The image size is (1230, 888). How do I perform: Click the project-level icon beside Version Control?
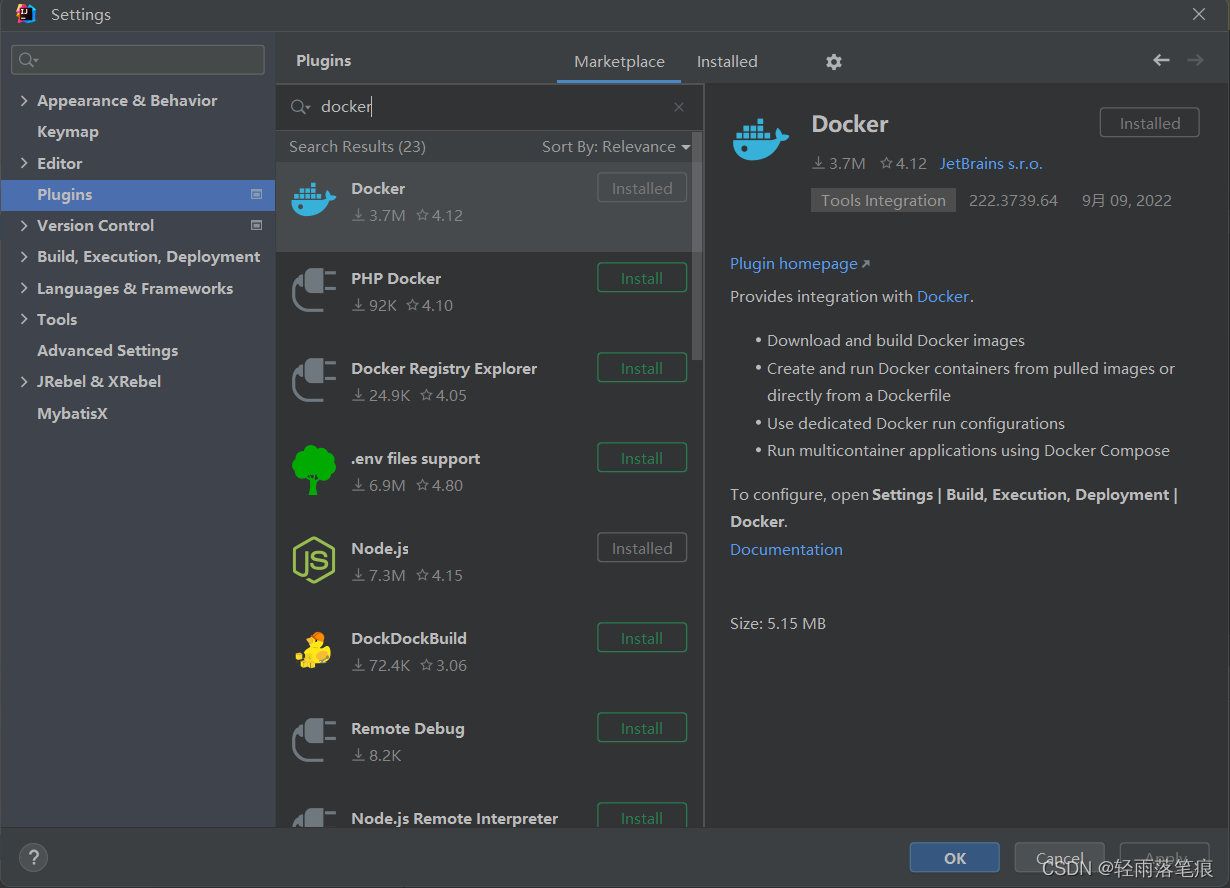click(x=256, y=225)
